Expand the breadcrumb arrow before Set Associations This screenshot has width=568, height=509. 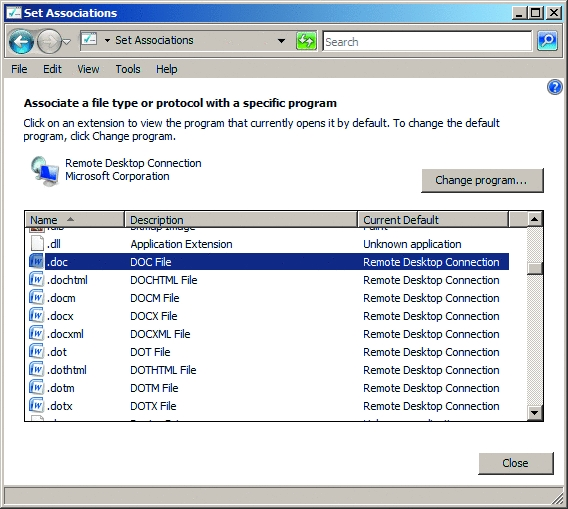[107, 41]
